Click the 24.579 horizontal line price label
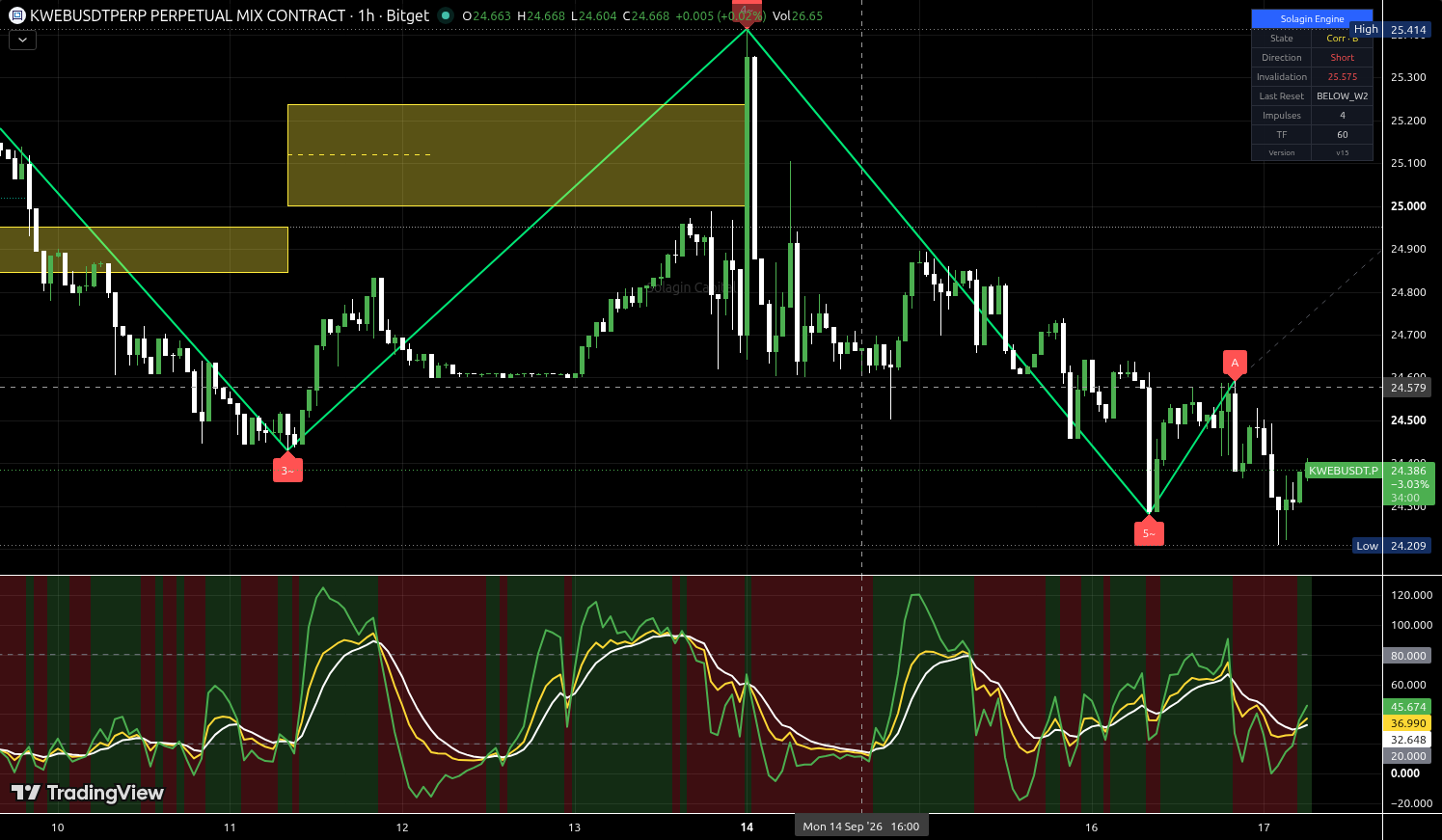Screen dimensions: 1442x840 (x=1408, y=388)
